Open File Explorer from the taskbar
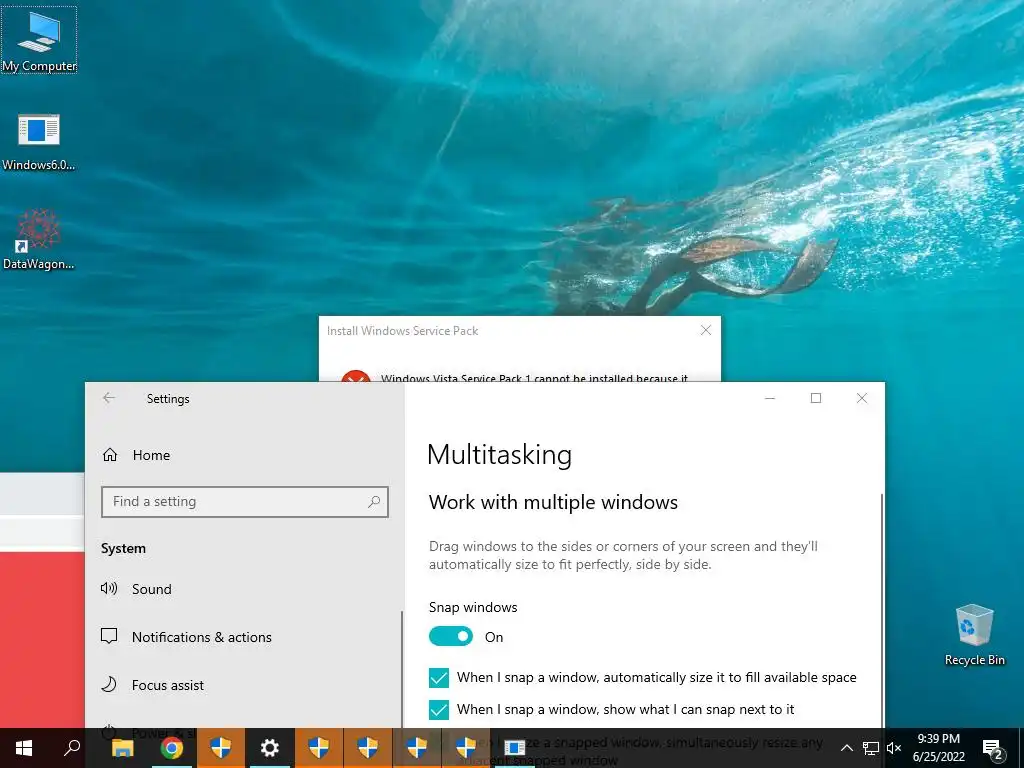Viewport: 1024px width, 768px height. pos(122,748)
